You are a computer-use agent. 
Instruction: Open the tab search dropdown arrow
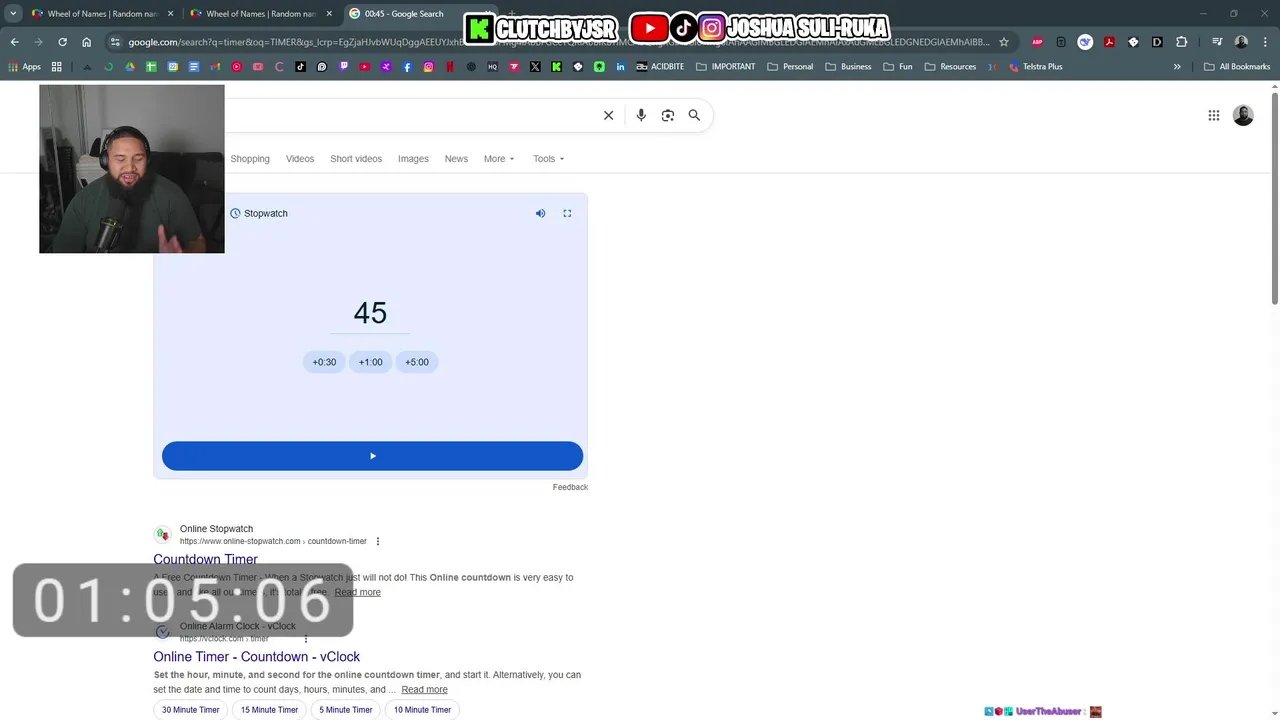click(x=13, y=14)
